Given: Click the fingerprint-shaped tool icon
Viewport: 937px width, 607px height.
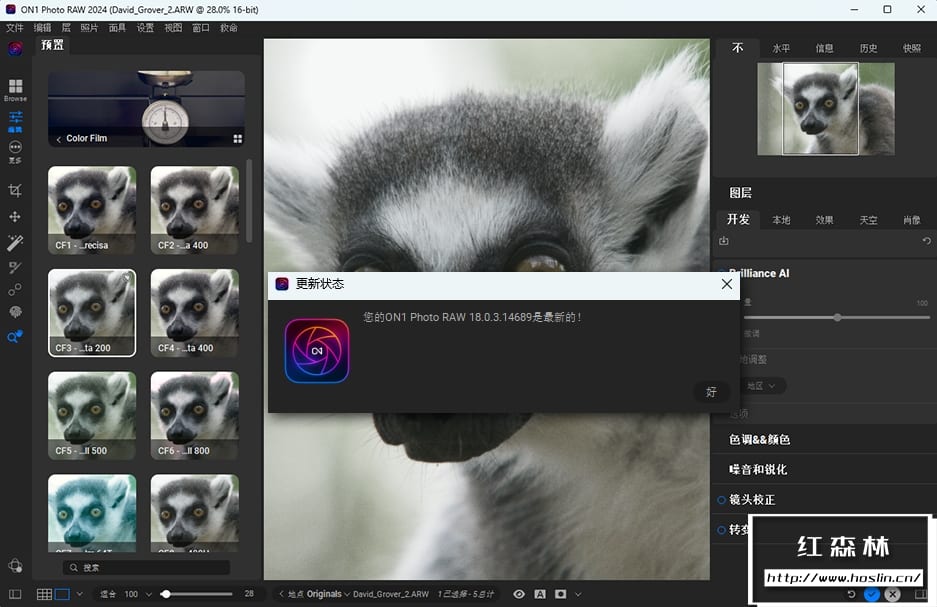Looking at the screenshot, I should (x=15, y=313).
